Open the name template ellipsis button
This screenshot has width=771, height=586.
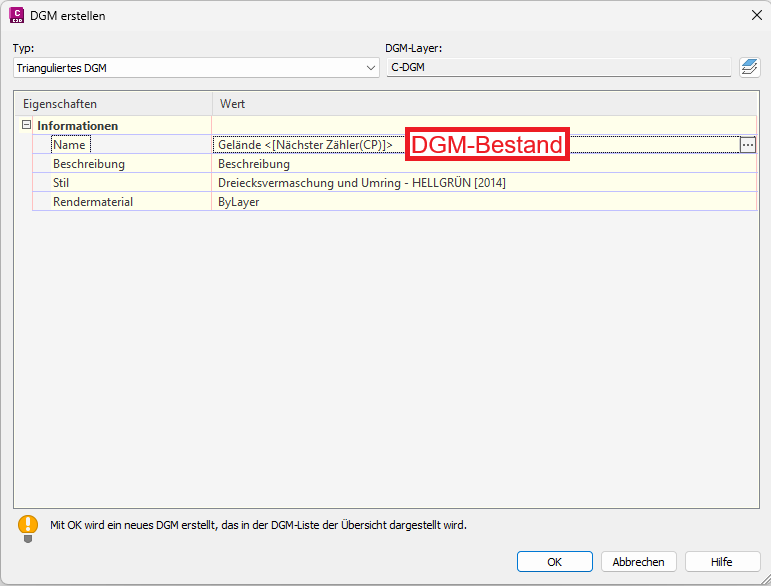[747, 145]
